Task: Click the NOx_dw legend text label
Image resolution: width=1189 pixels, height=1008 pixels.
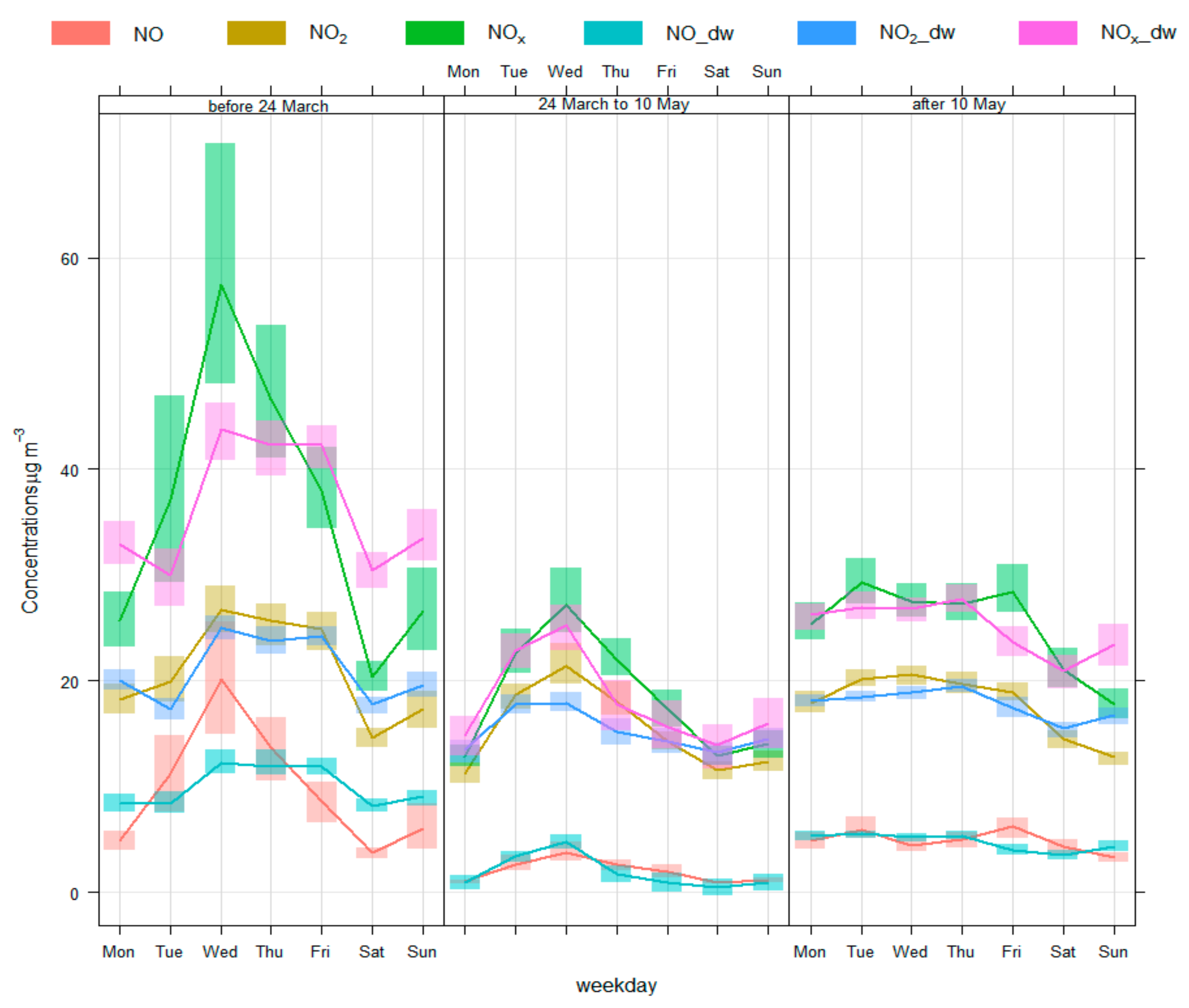Action: coord(1137,33)
